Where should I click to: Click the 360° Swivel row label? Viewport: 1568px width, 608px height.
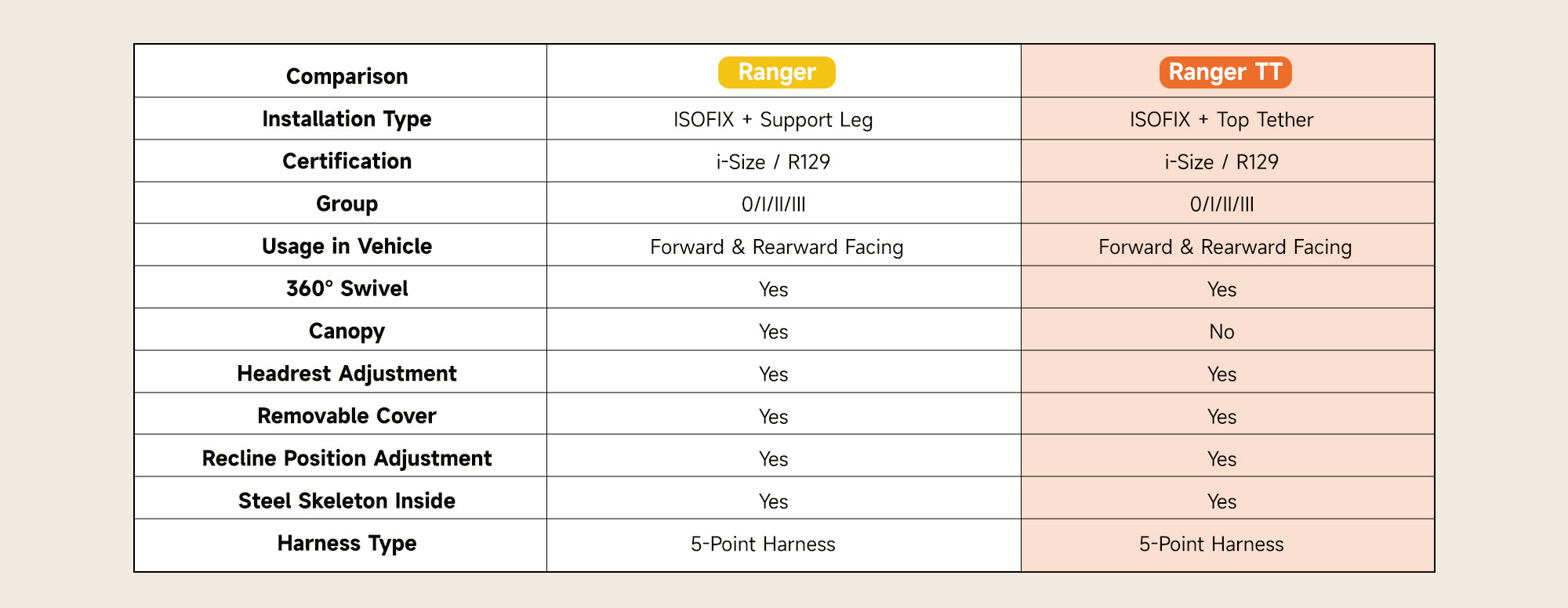(x=347, y=288)
